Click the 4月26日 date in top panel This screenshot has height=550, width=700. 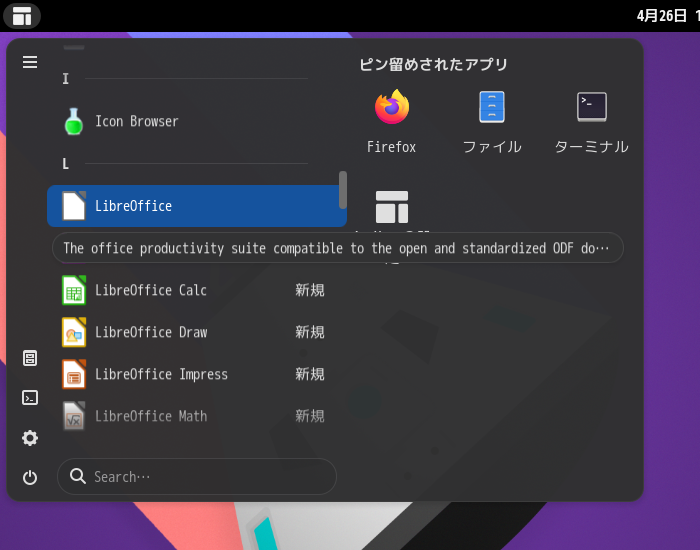tap(661, 16)
